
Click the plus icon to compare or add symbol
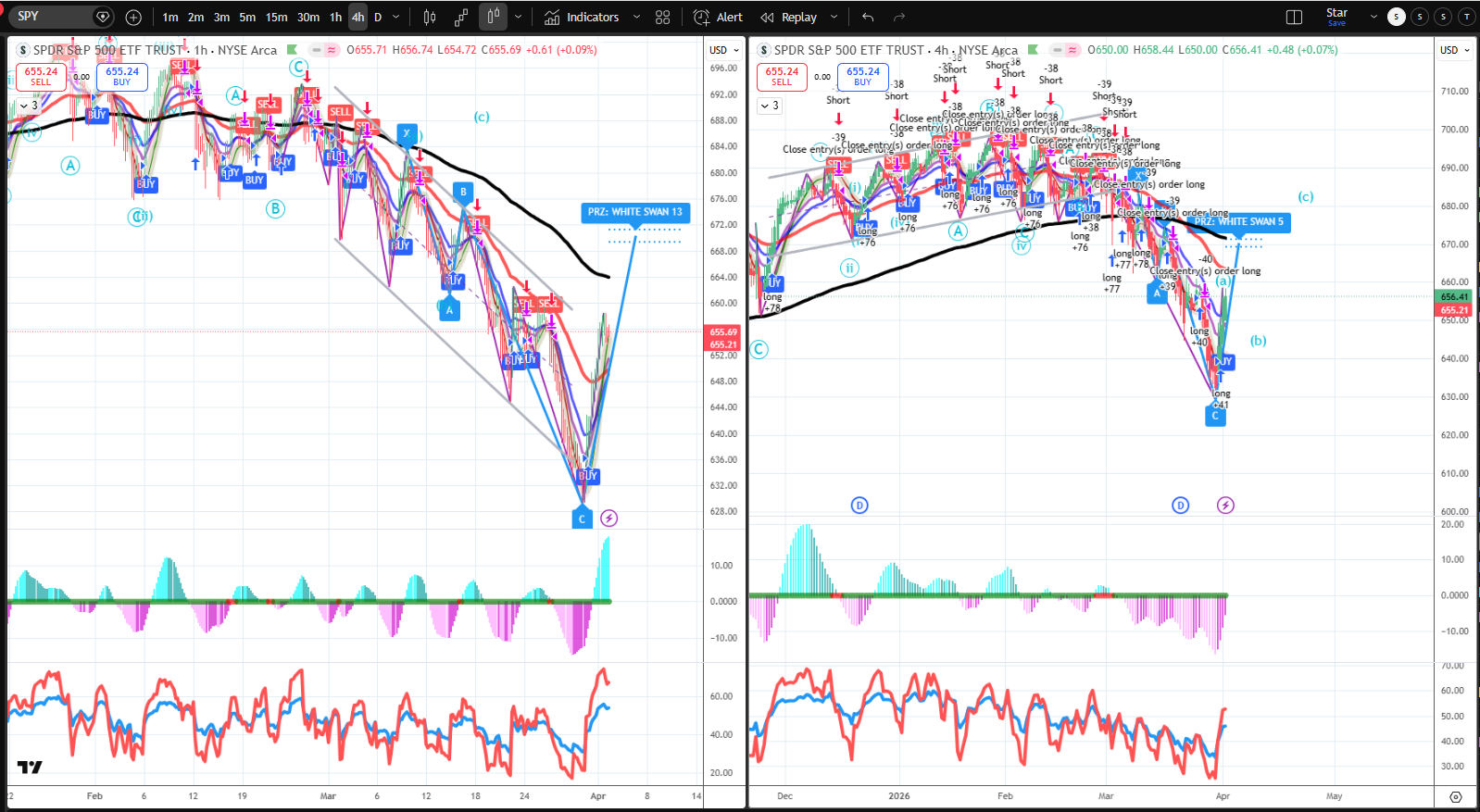click(x=133, y=17)
